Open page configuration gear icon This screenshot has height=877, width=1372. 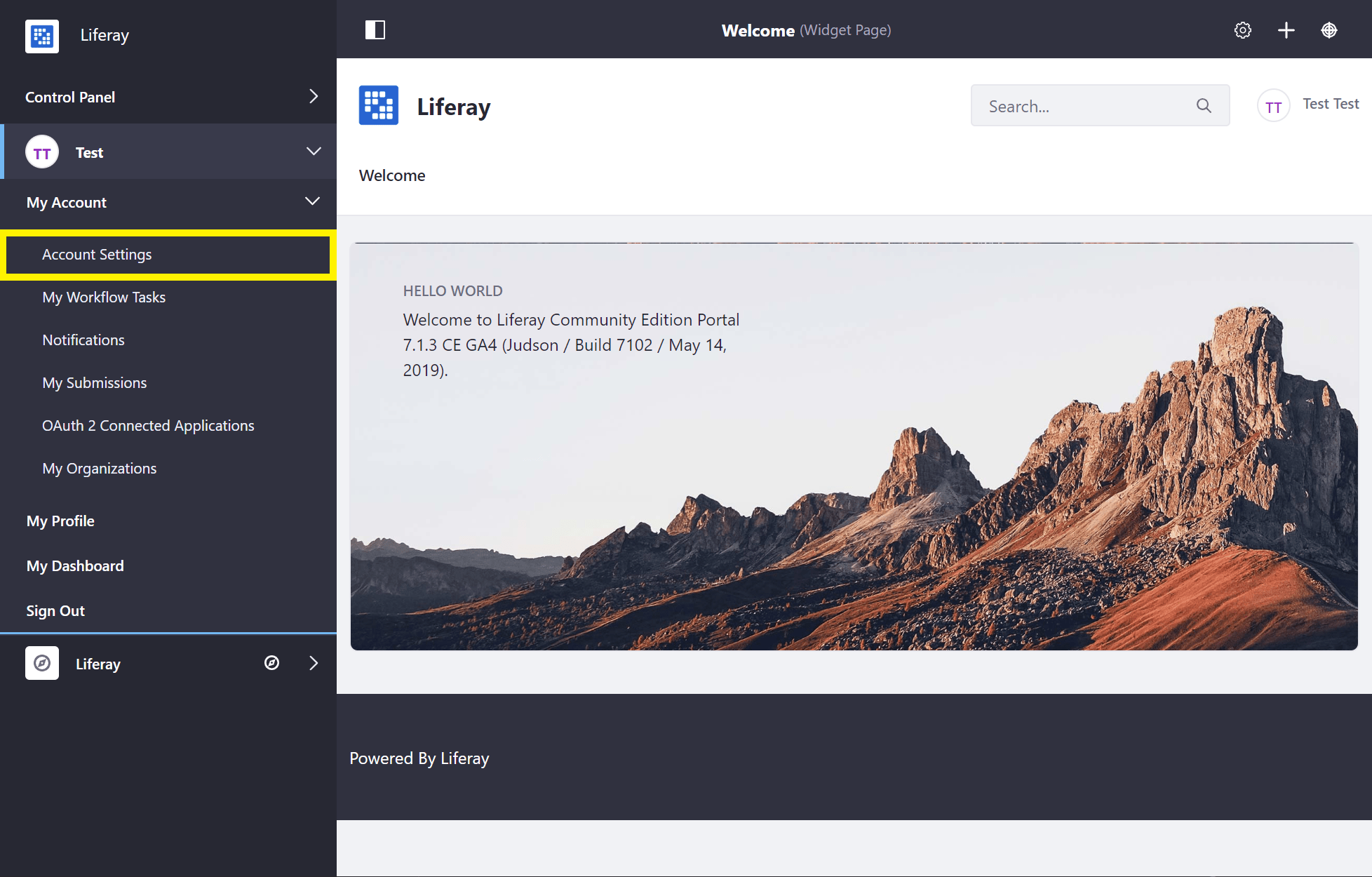pyautogui.click(x=1242, y=30)
